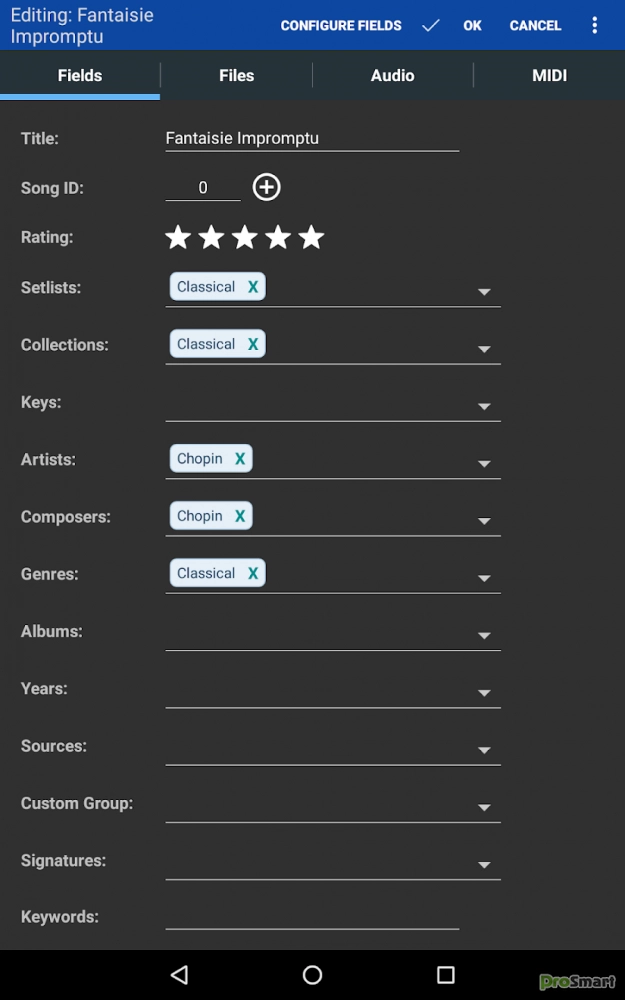Switch to the MIDI tab

[x=549, y=75]
